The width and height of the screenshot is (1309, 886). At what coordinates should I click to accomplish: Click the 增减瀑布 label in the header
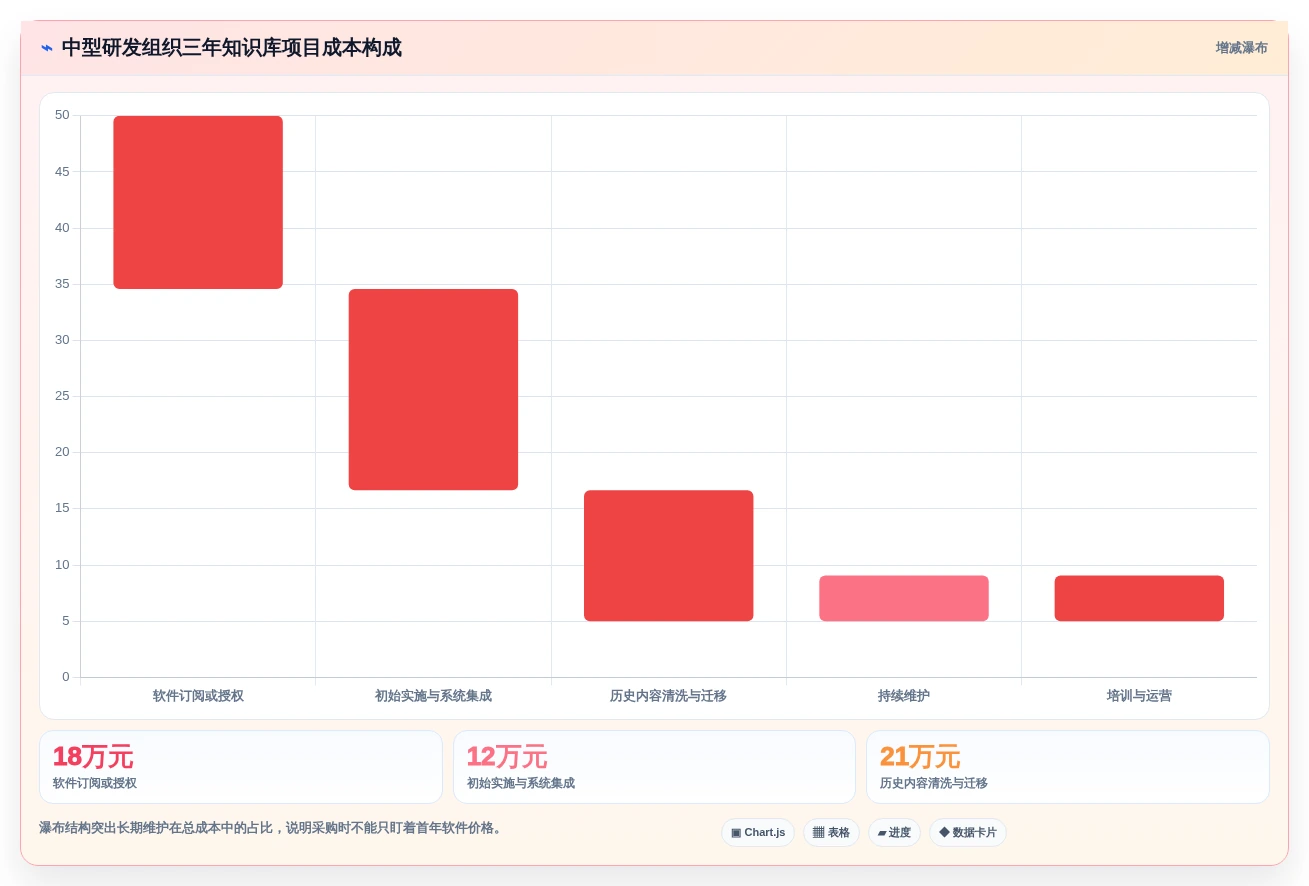click(1241, 48)
